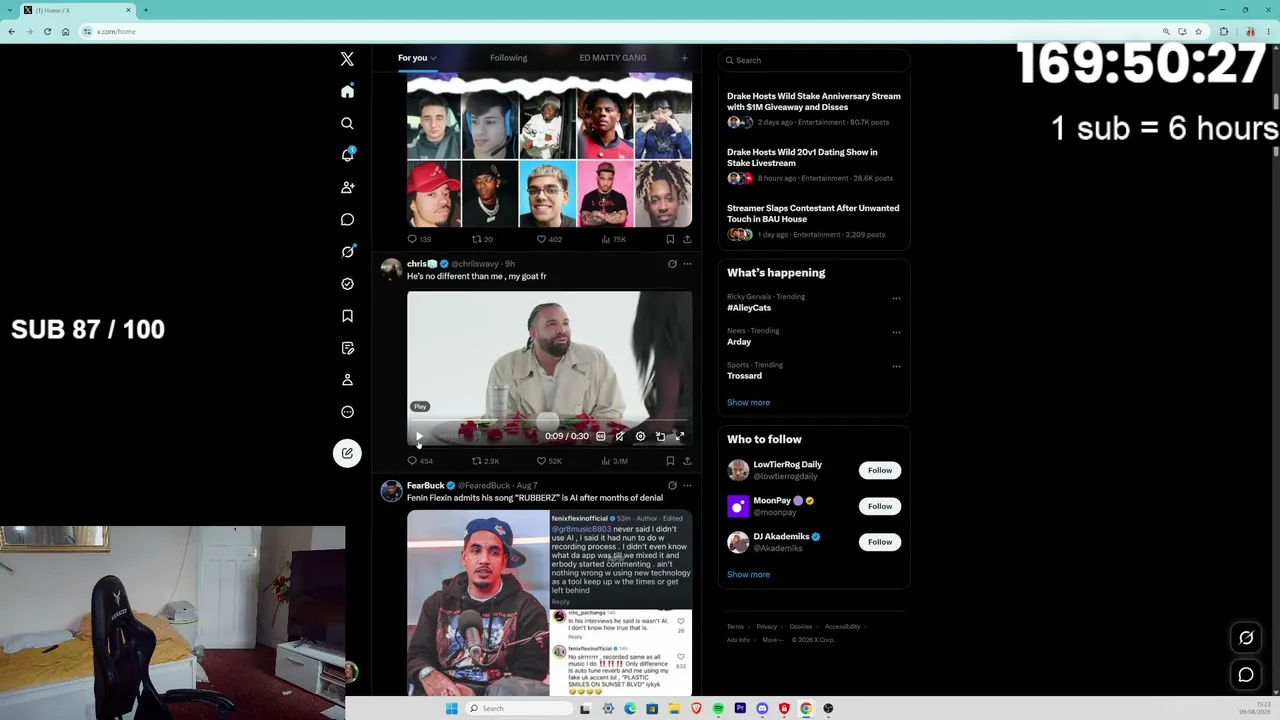Bookmark the chris video post
Viewport: 1280px width, 720px height.
click(x=670, y=461)
